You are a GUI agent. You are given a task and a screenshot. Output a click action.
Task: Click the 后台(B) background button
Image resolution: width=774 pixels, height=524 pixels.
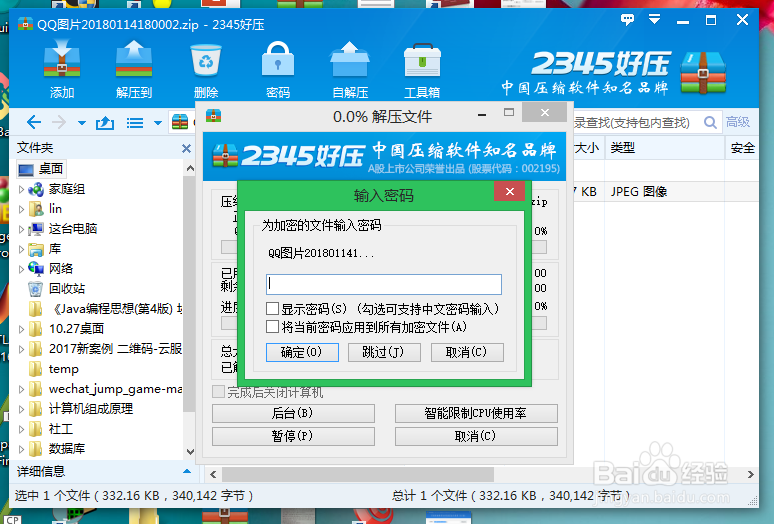point(293,413)
